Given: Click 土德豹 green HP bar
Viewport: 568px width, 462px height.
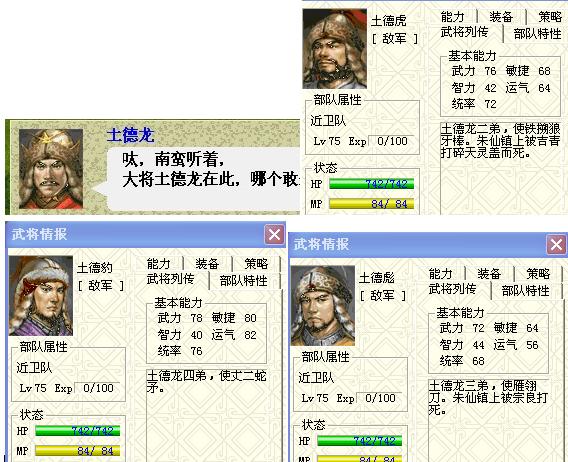Looking at the screenshot, I should pos(78,431).
